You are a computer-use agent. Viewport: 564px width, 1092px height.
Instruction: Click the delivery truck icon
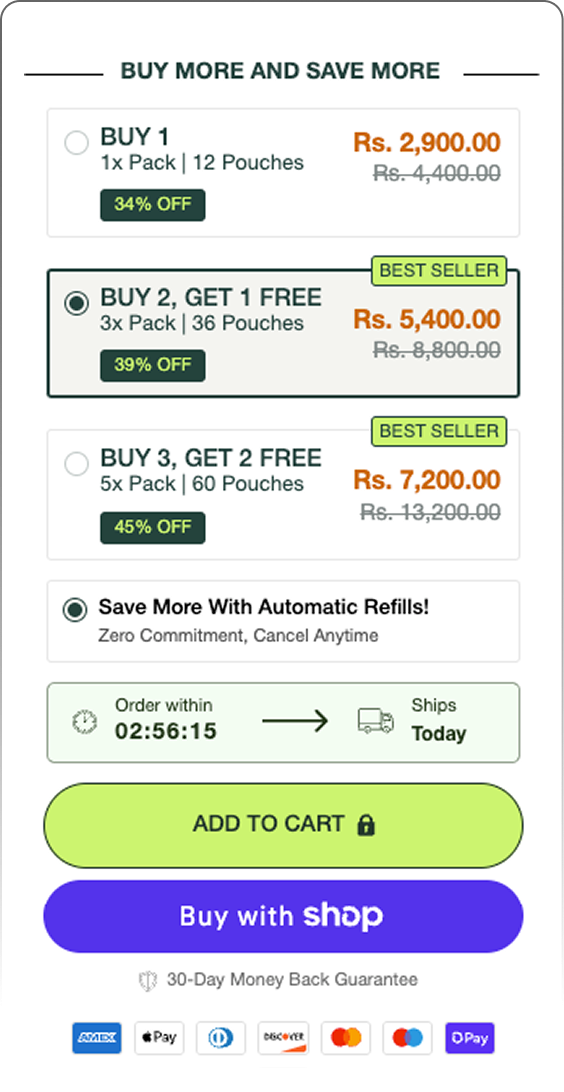(375, 721)
